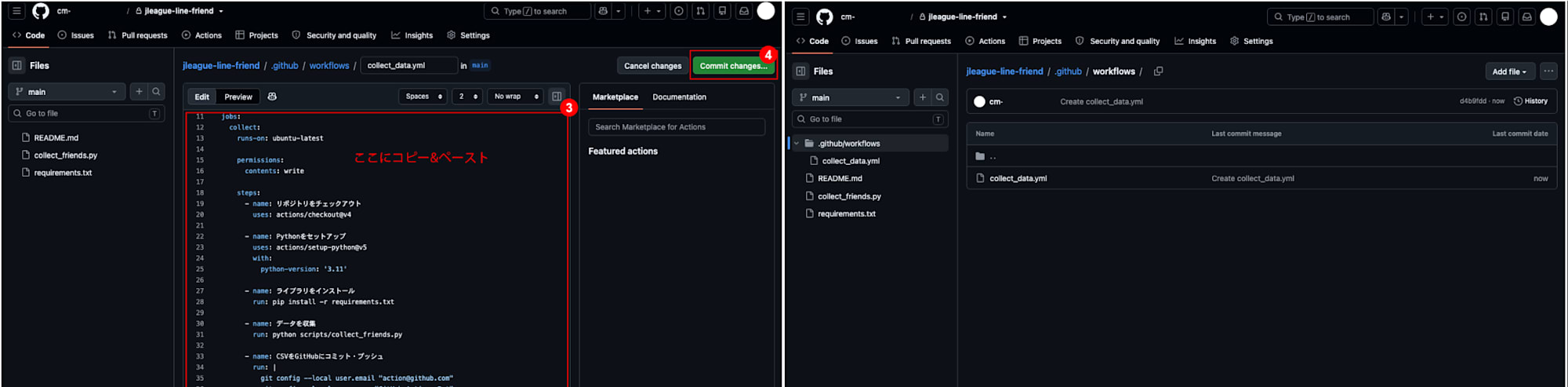
Task: Click the Cancel changes button
Action: [652, 66]
